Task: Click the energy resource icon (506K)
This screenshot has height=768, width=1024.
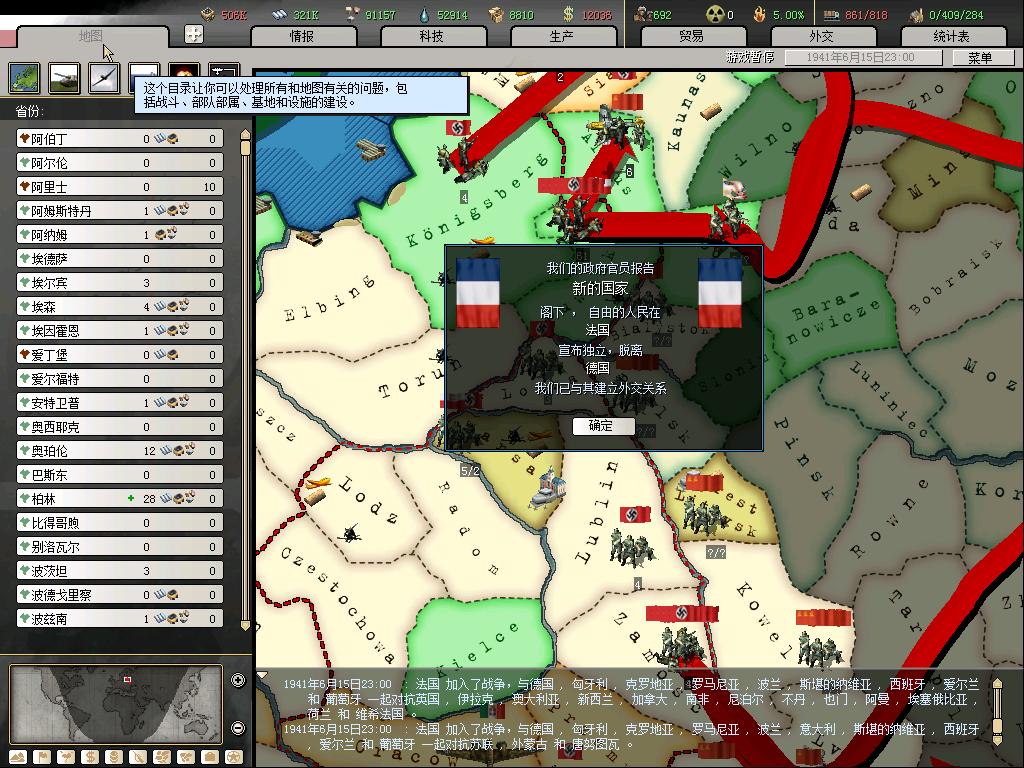Action: [208, 14]
